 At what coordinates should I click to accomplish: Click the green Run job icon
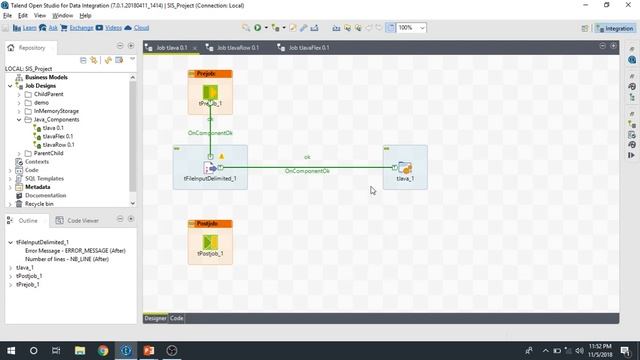(x=258, y=28)
